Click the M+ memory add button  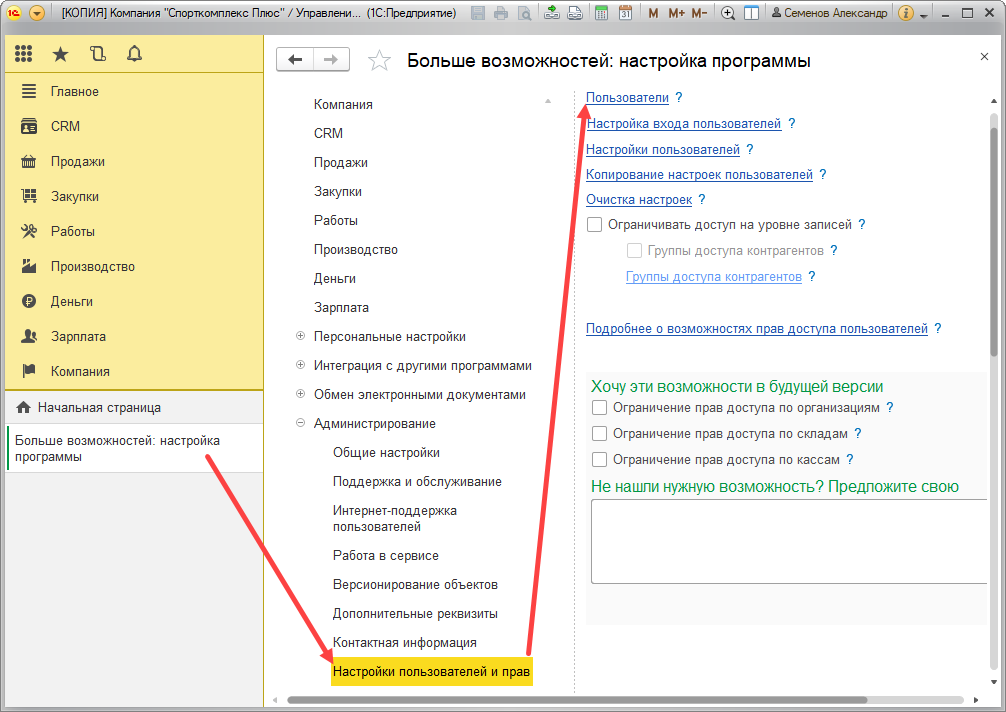[676, 13]
